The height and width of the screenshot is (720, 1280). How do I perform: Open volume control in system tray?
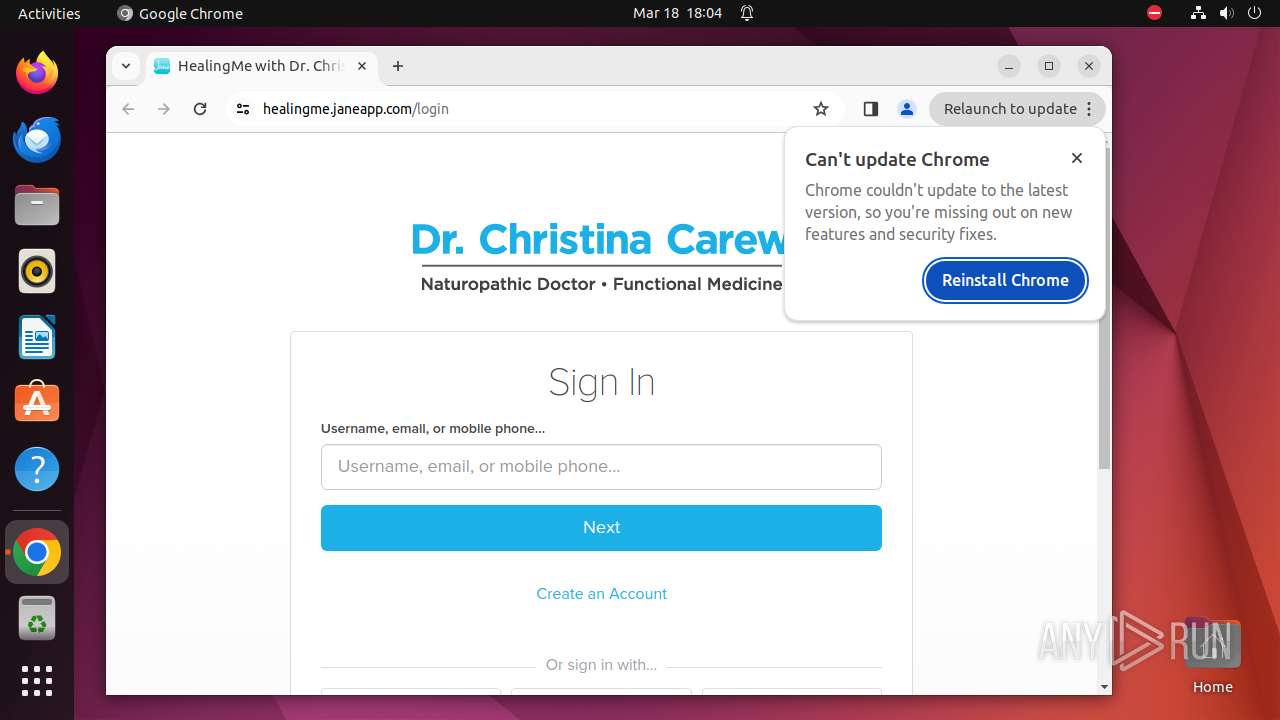pos(1227,13)
